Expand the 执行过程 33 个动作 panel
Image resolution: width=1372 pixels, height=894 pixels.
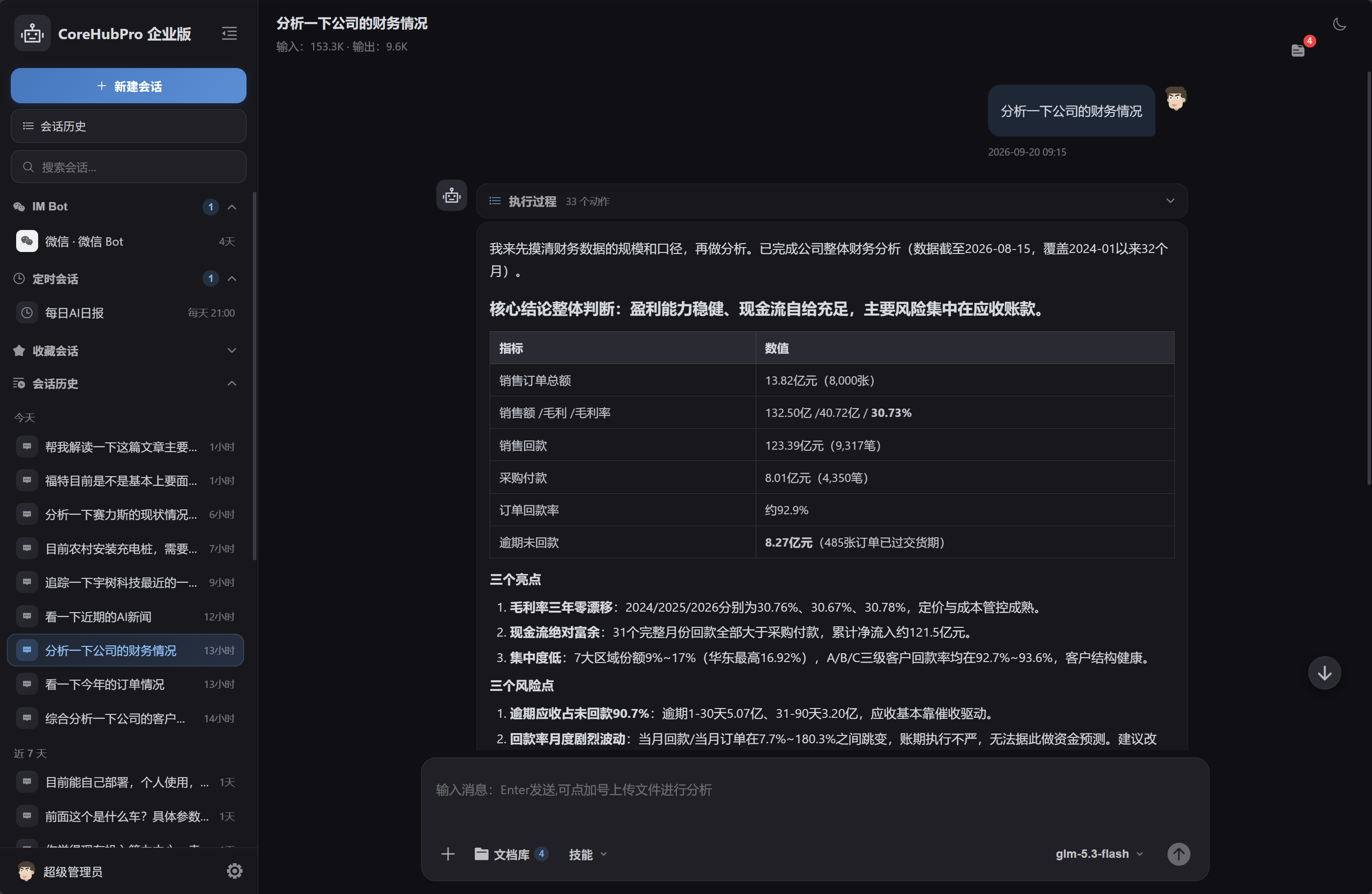coord(832,201)
